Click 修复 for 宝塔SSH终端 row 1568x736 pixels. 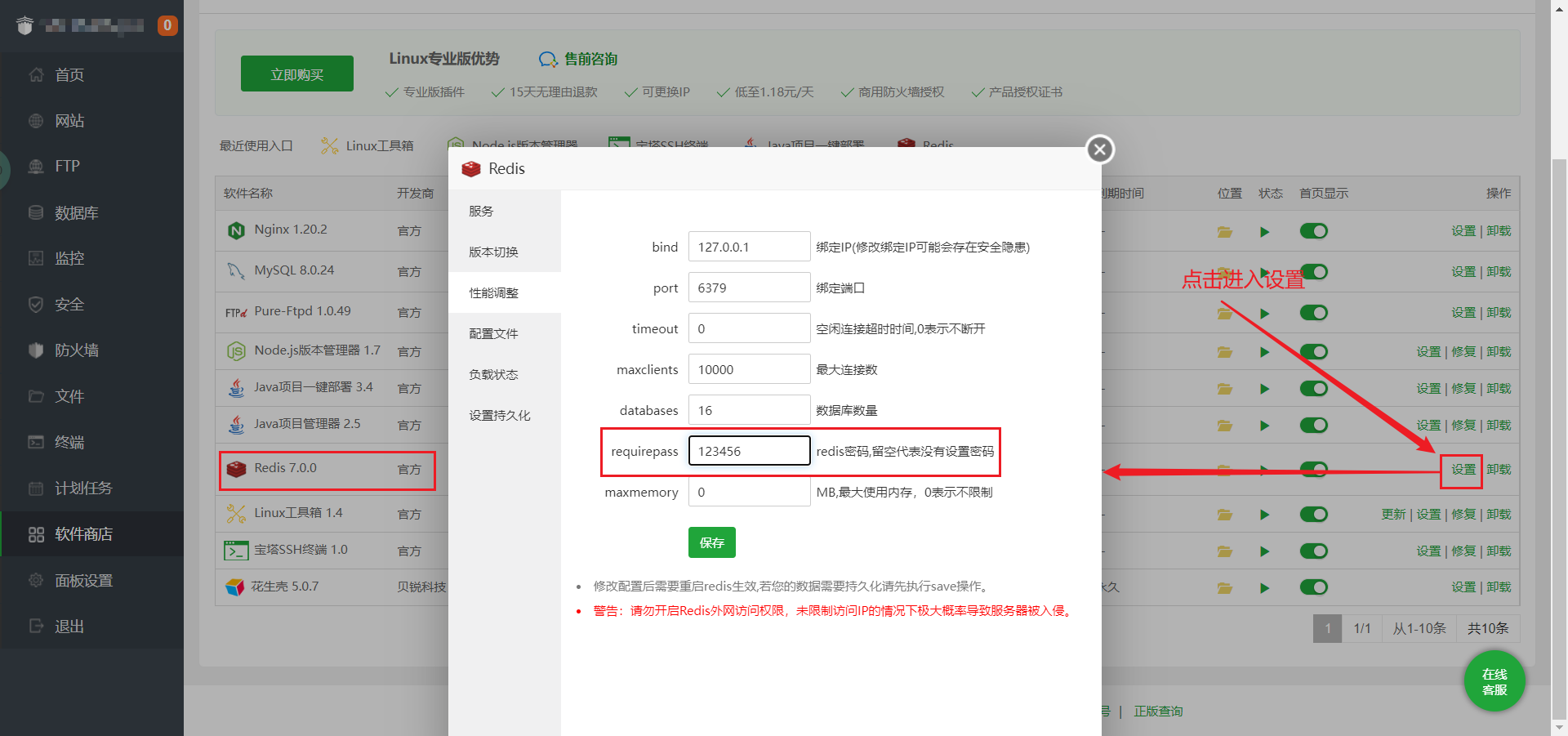1463,551
